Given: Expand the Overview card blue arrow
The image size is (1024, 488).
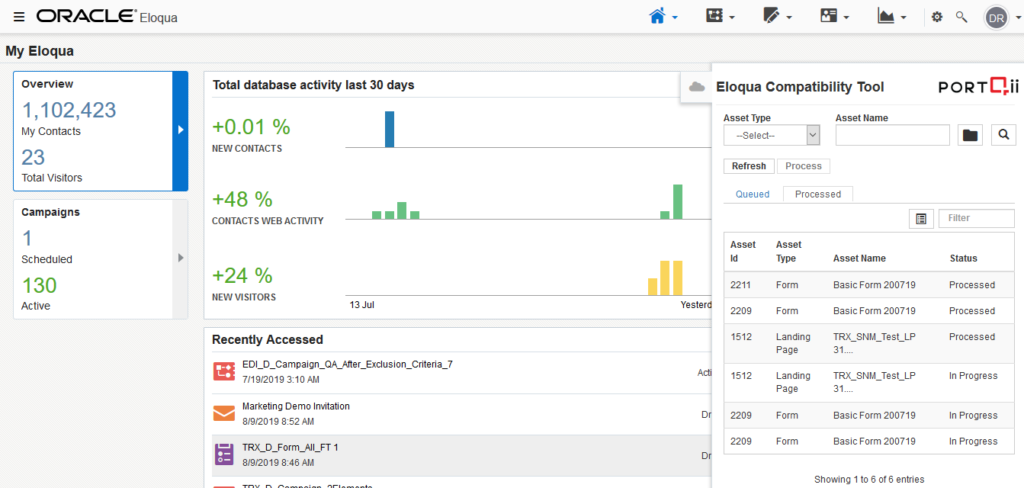Looking at the screenshot, I should coord(180,130).
